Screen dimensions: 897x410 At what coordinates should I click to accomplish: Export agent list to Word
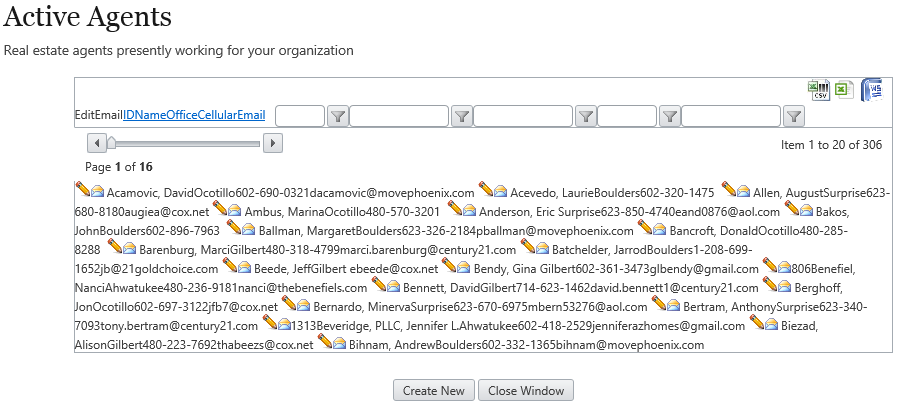872,90
